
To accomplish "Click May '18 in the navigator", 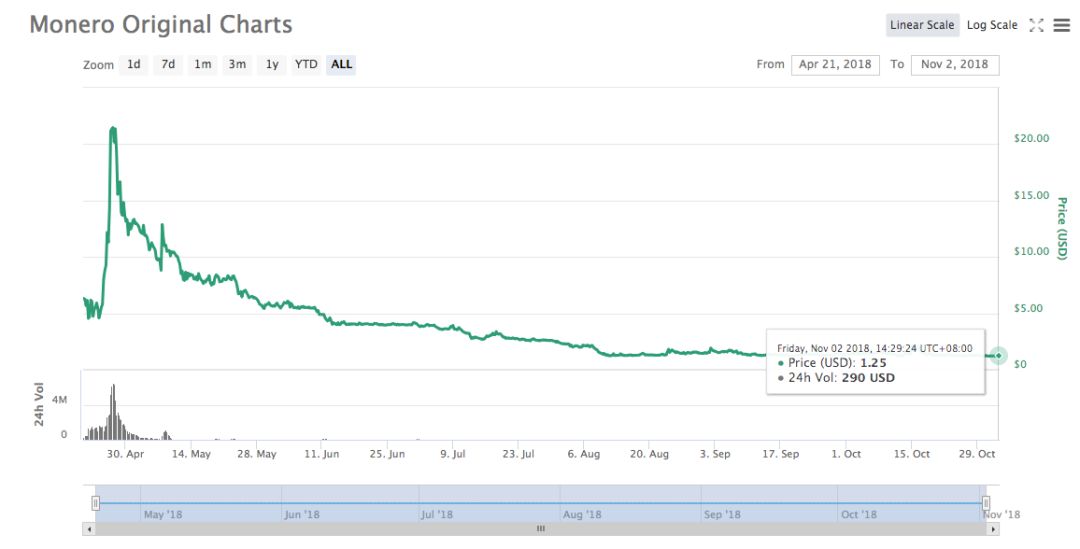I will click(163, 515).
